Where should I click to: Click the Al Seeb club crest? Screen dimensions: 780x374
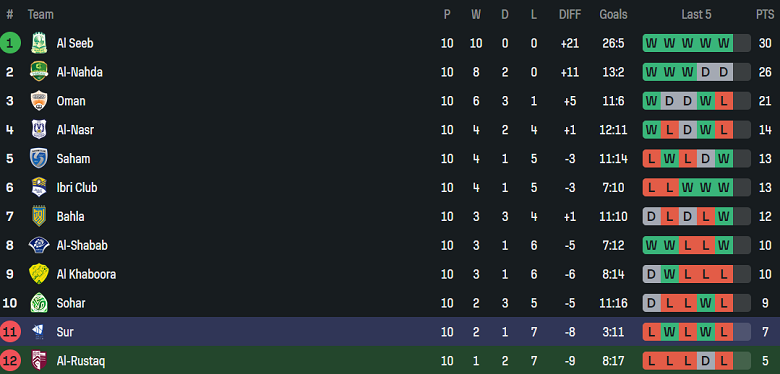(x=39, y=43)
